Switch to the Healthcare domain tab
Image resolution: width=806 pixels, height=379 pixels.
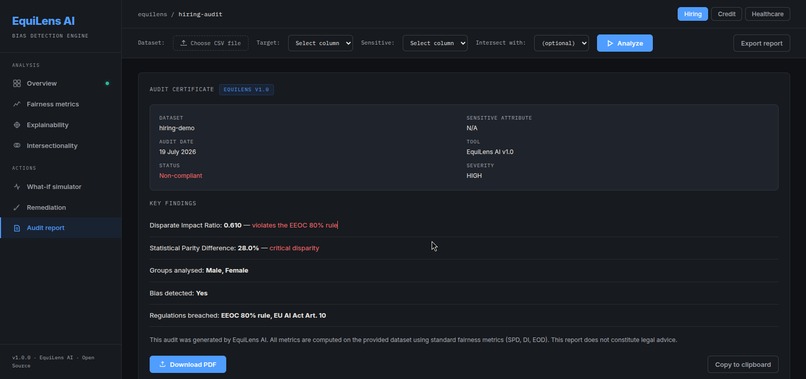(x=767, y=14)
